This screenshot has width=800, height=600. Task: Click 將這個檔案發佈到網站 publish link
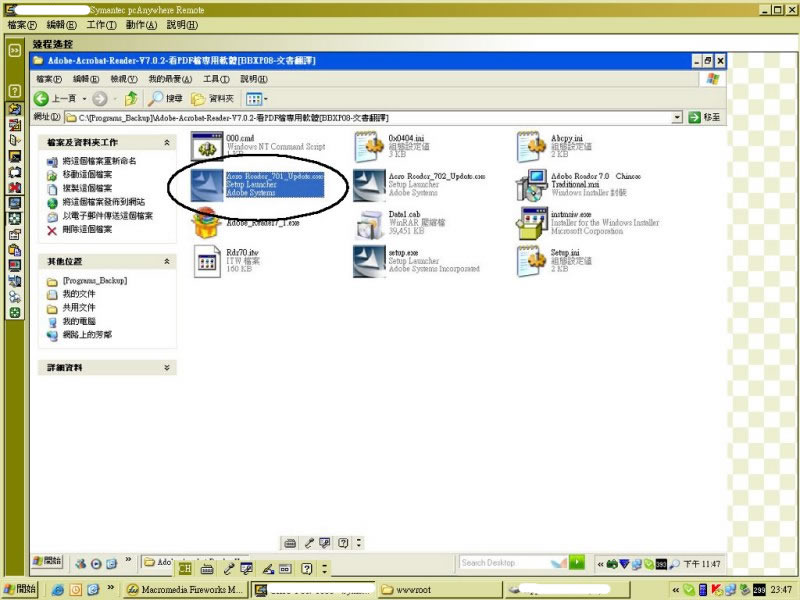pyautogui.click(x=104, y=202)
